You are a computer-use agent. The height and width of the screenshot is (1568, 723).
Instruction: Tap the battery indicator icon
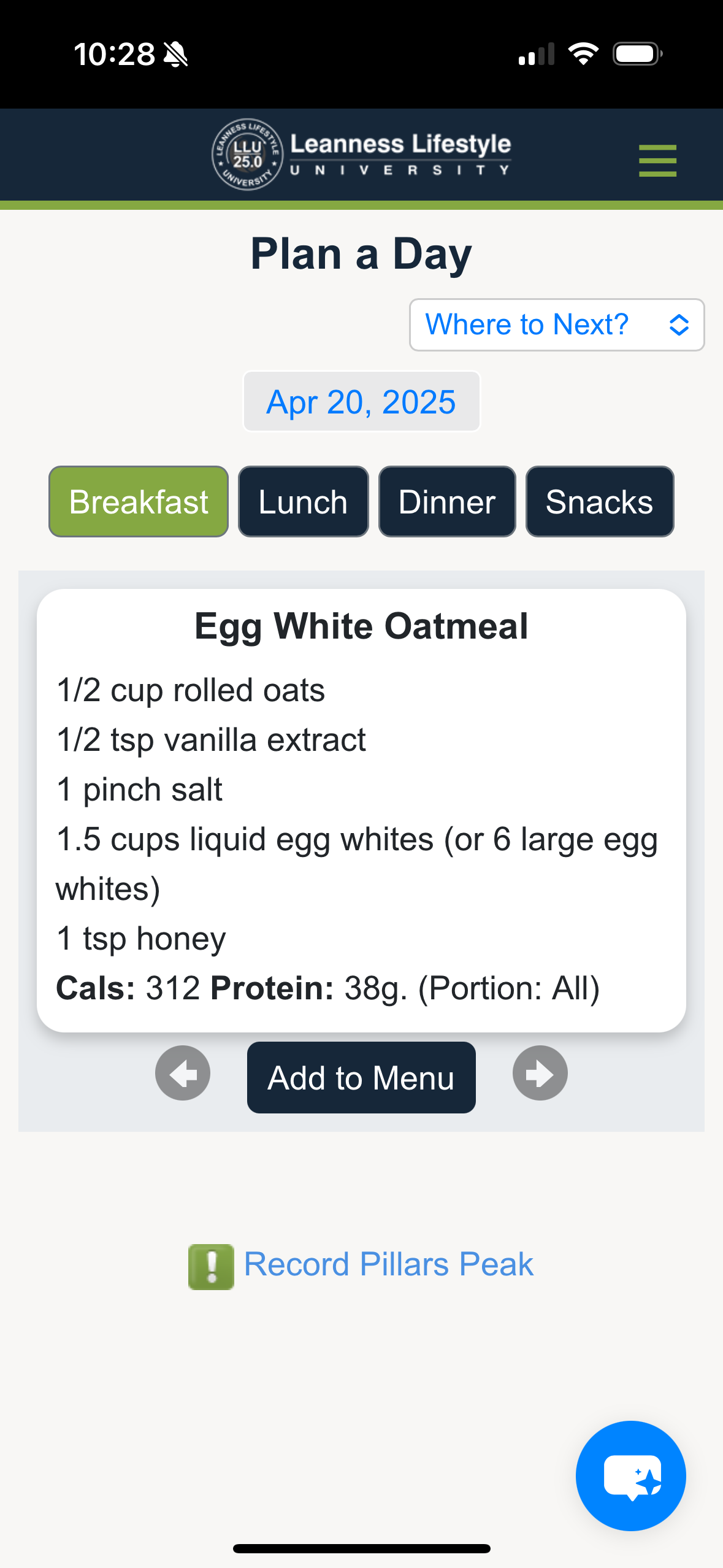click(638, 54)
